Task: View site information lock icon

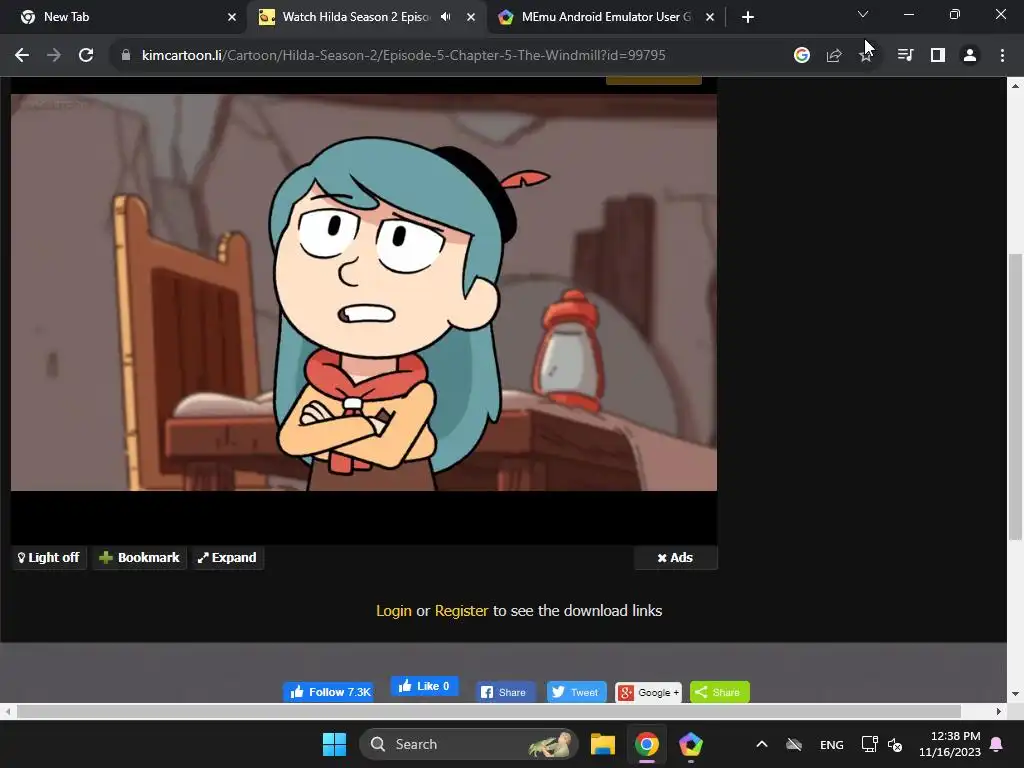Action: tap(125, 56)
